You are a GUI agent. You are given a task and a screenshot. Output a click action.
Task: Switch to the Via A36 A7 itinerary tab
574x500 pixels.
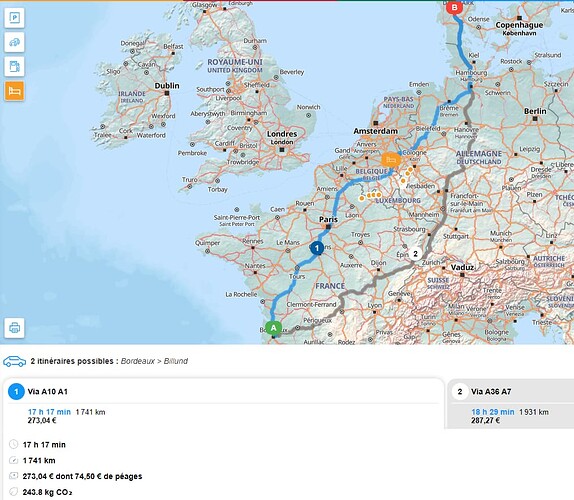[x=511, y=392]
